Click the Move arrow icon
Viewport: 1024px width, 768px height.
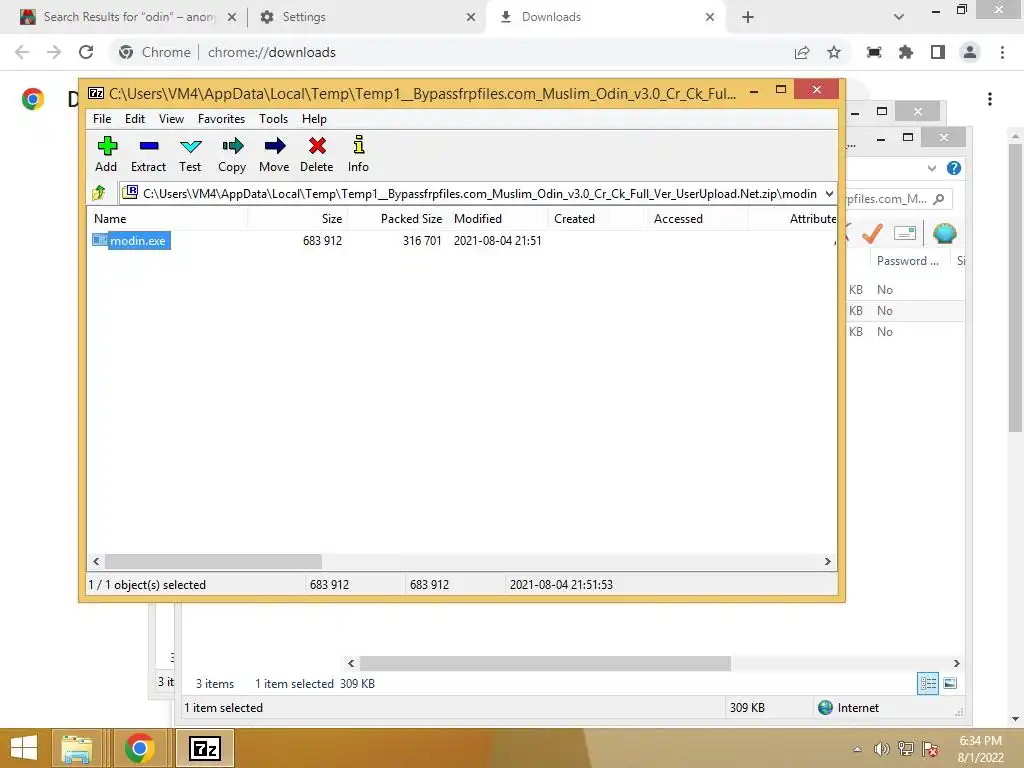pos(274,155)
